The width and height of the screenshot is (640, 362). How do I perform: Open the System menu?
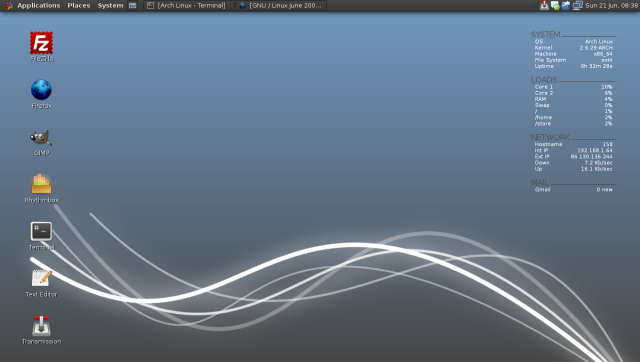coord(110,5)
